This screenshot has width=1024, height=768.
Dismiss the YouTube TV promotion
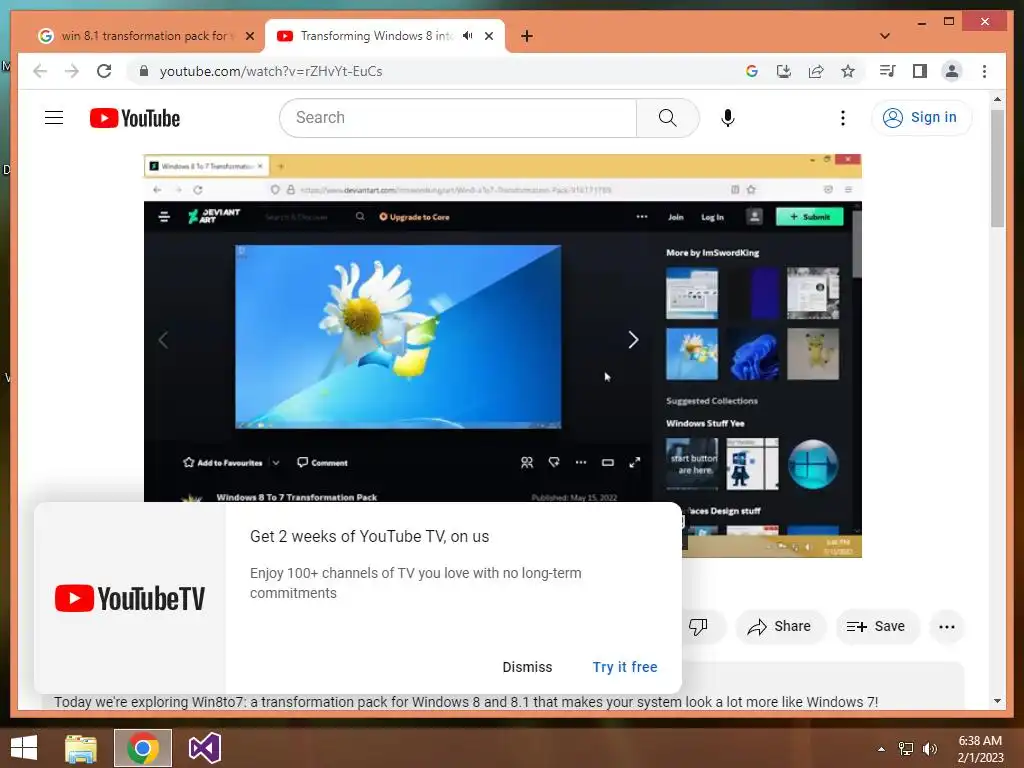pyautogui.click(x=527, y=667)
